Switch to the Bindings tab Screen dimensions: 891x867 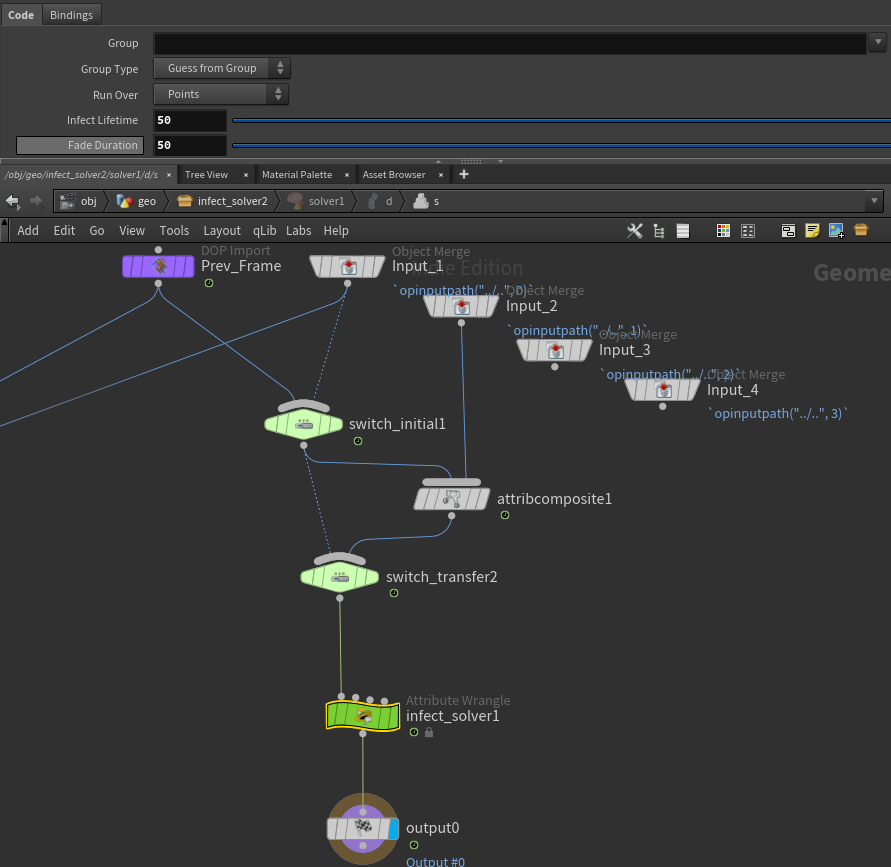[71, 15]
